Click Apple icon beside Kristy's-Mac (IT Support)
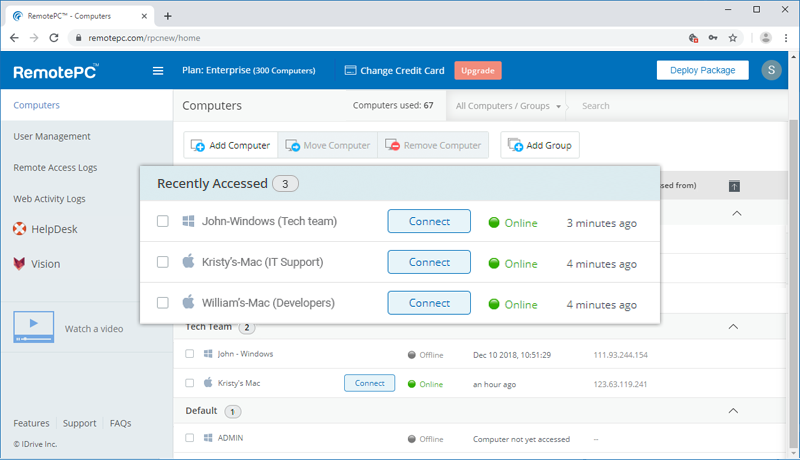 tap(188, 261)
